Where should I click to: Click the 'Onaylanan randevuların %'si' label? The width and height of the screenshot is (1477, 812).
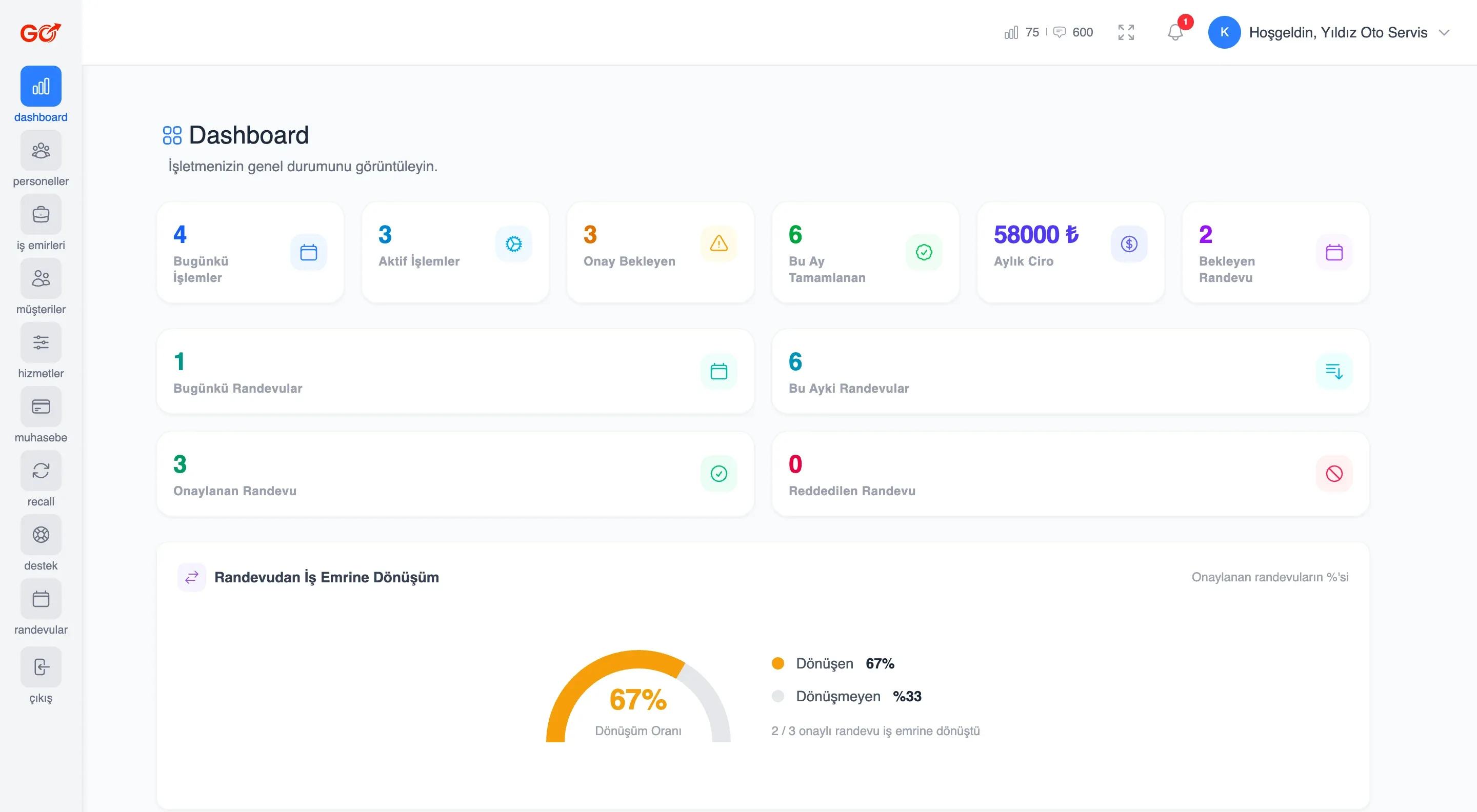tap(1270, 577)
